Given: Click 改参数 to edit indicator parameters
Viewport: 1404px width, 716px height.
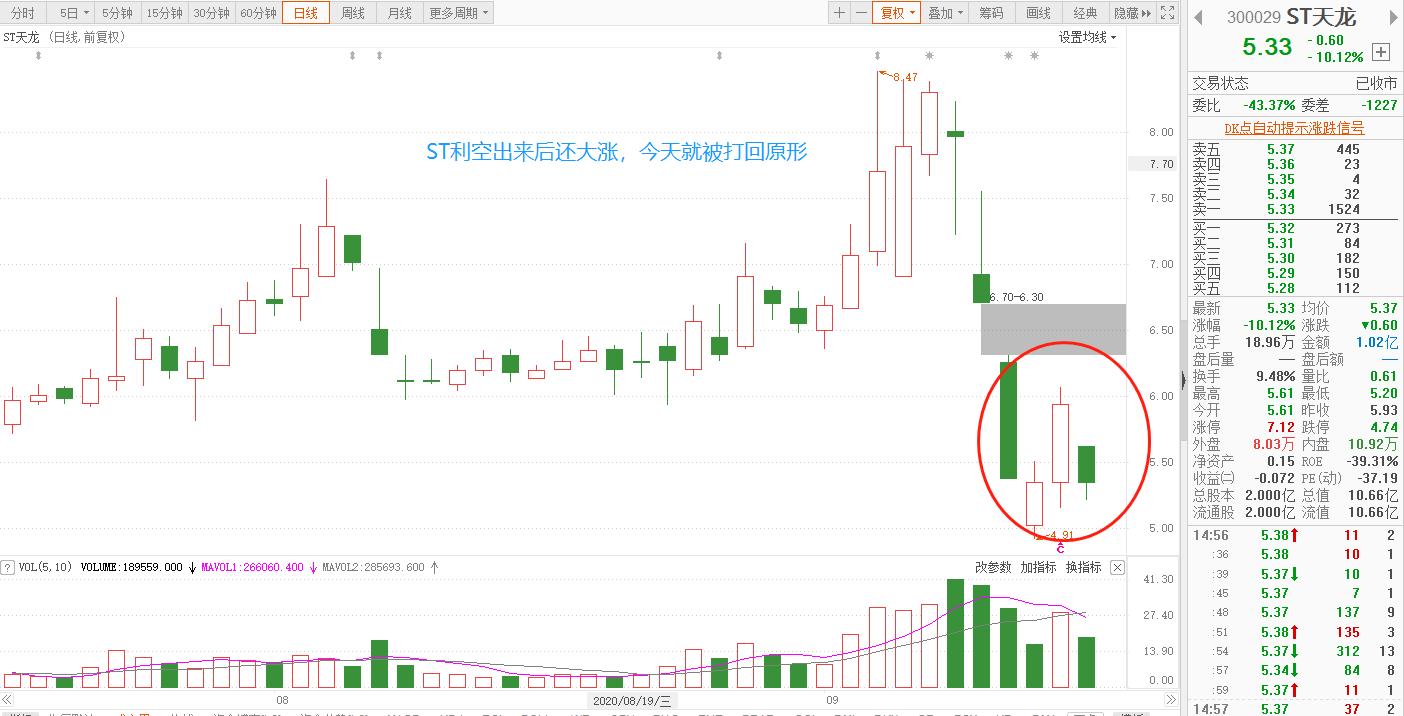Looking at the screenshot, I should (x=993, y=567).
